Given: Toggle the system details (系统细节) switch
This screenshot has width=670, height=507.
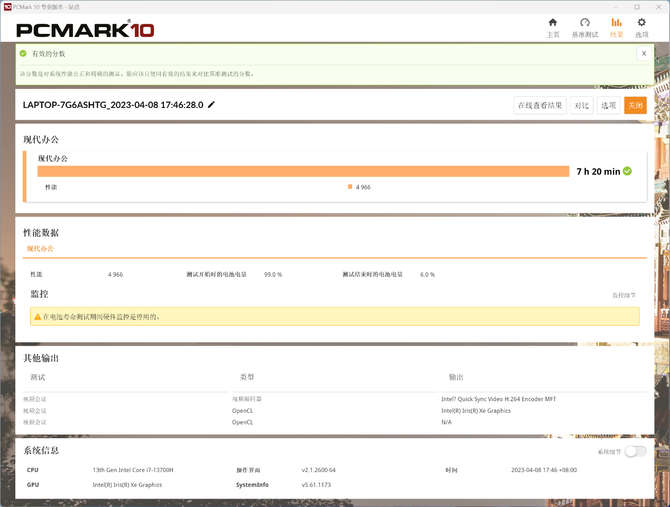Looking at the screenshot, I should [x=635, y=451].
